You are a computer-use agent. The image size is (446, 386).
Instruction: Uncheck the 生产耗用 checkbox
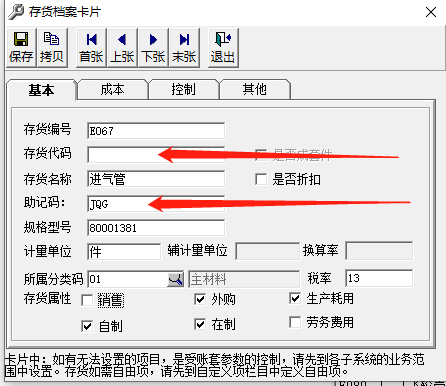(x=295, y=298)
